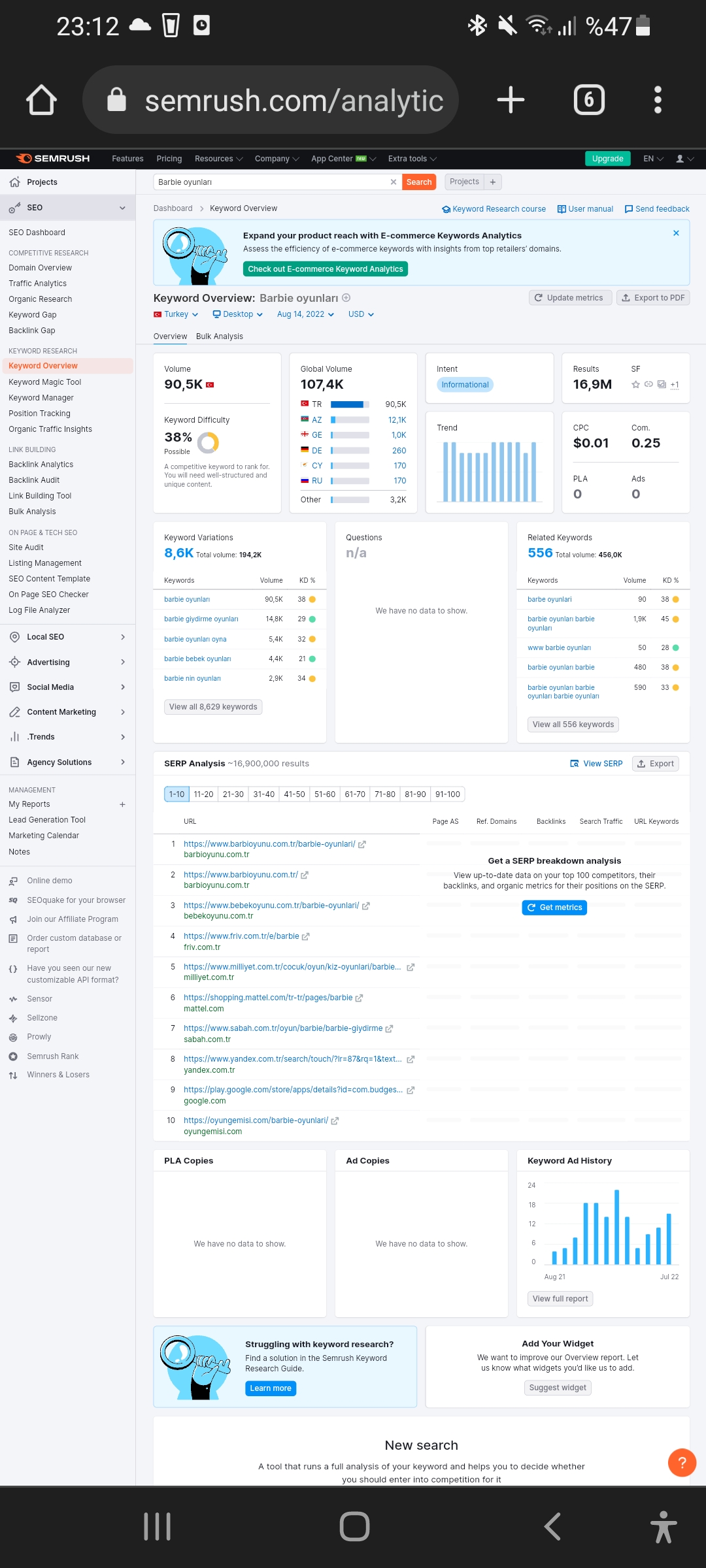This screenshot has height=1568, width=706.
Task: Open the Resources menu in top bar
Action: coord(218,159)
